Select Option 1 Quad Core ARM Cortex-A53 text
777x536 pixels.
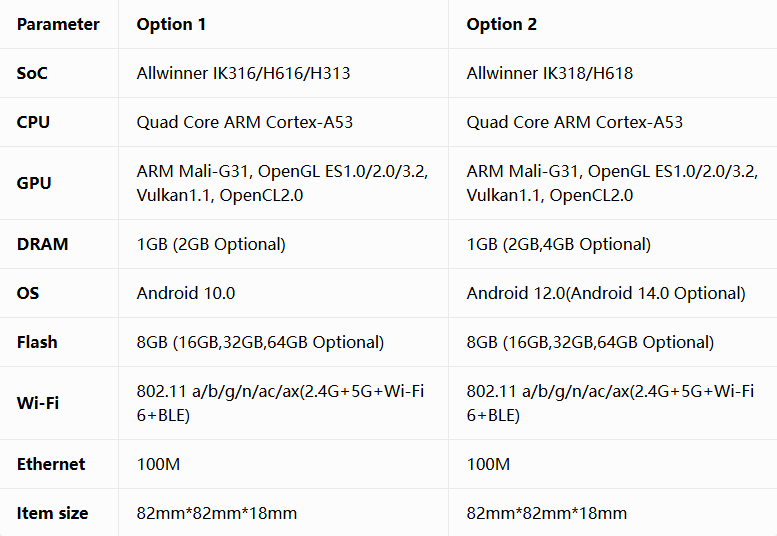245,122
